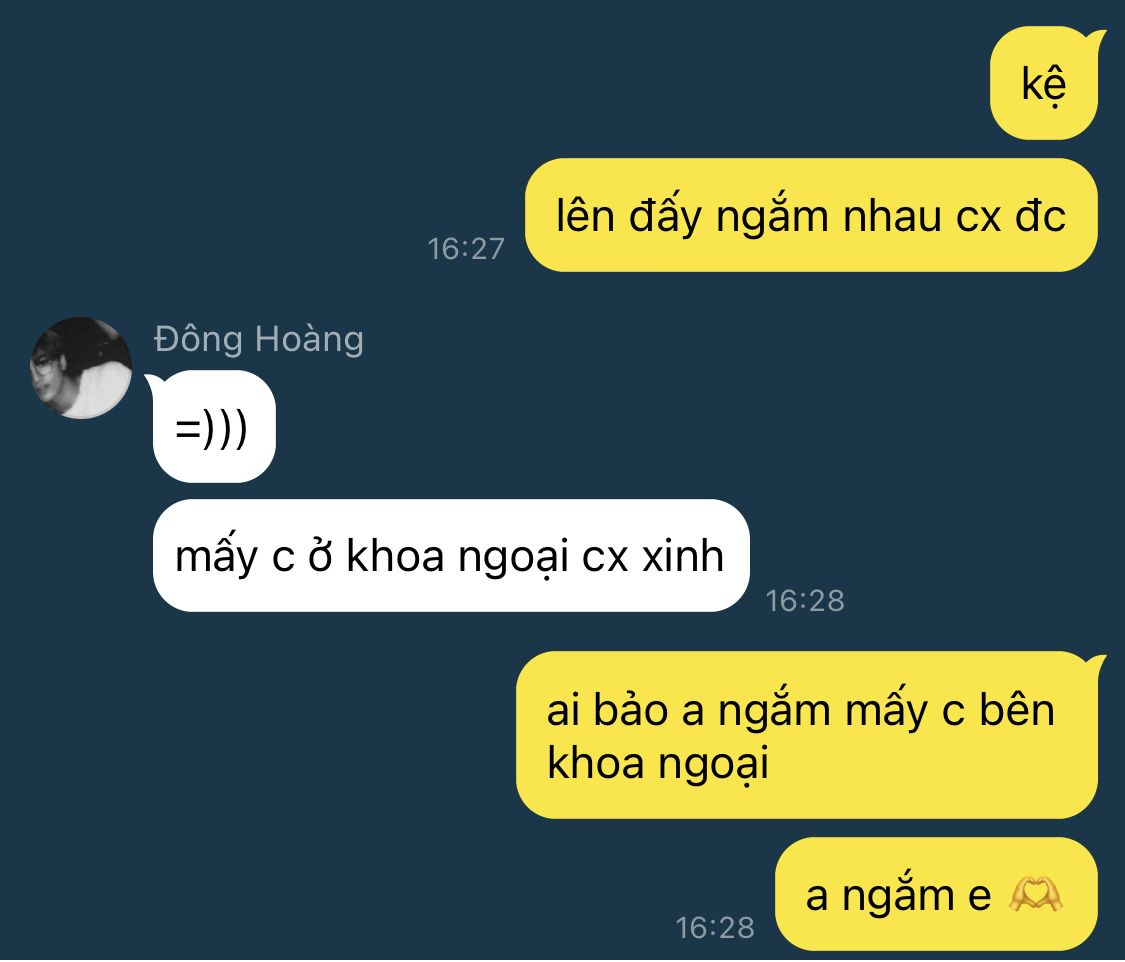Select the "lên đấy ngắm nhau cx đc" message
This screenshot has width=1125, height=962.
coord(811,215)
